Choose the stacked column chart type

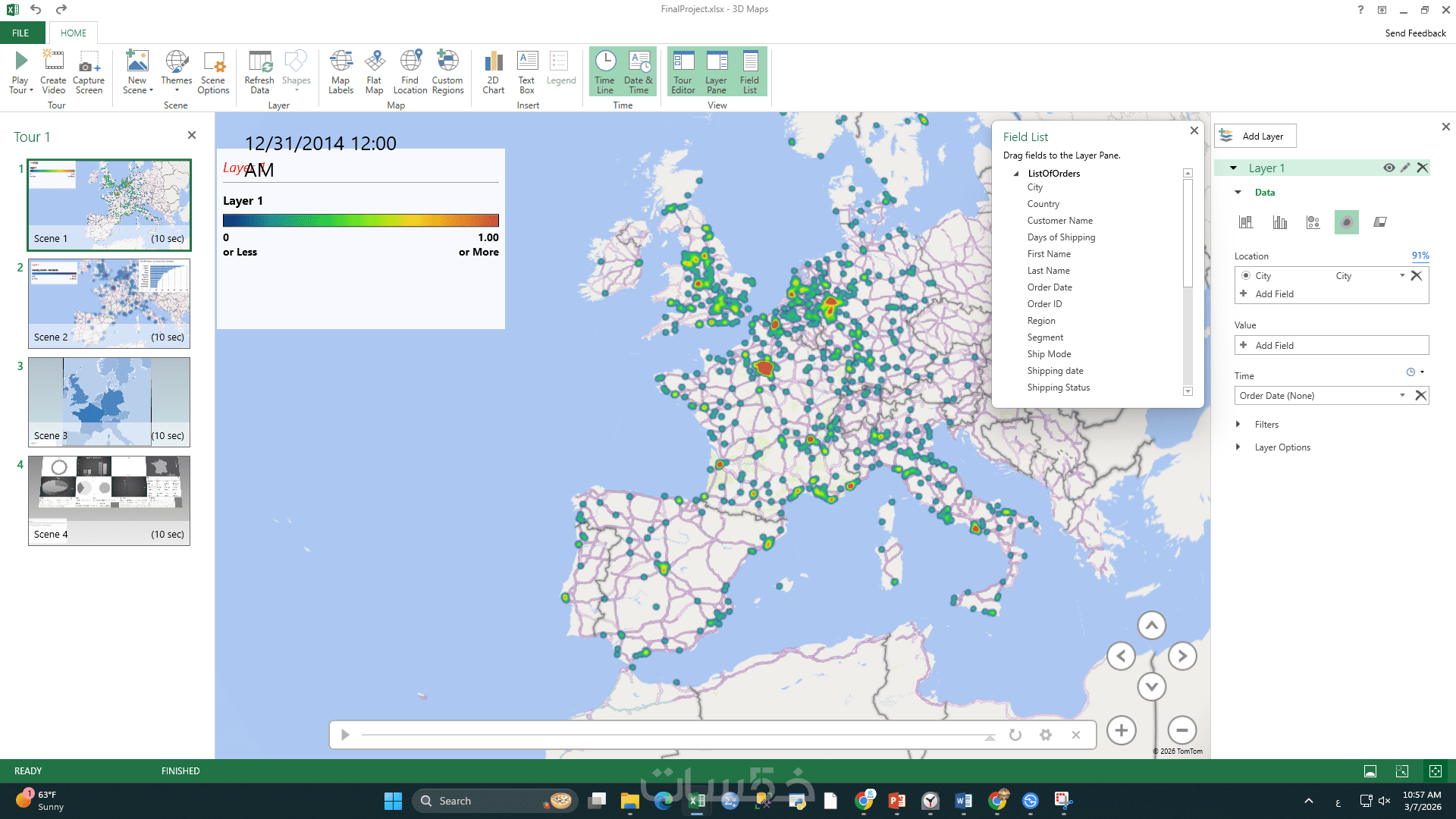point(1246,222)
